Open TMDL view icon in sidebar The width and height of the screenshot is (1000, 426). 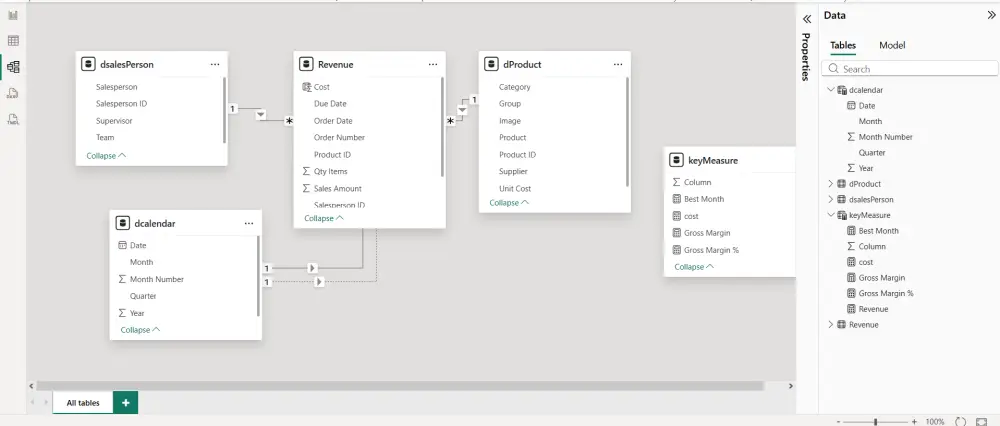[x=13, y=119]
